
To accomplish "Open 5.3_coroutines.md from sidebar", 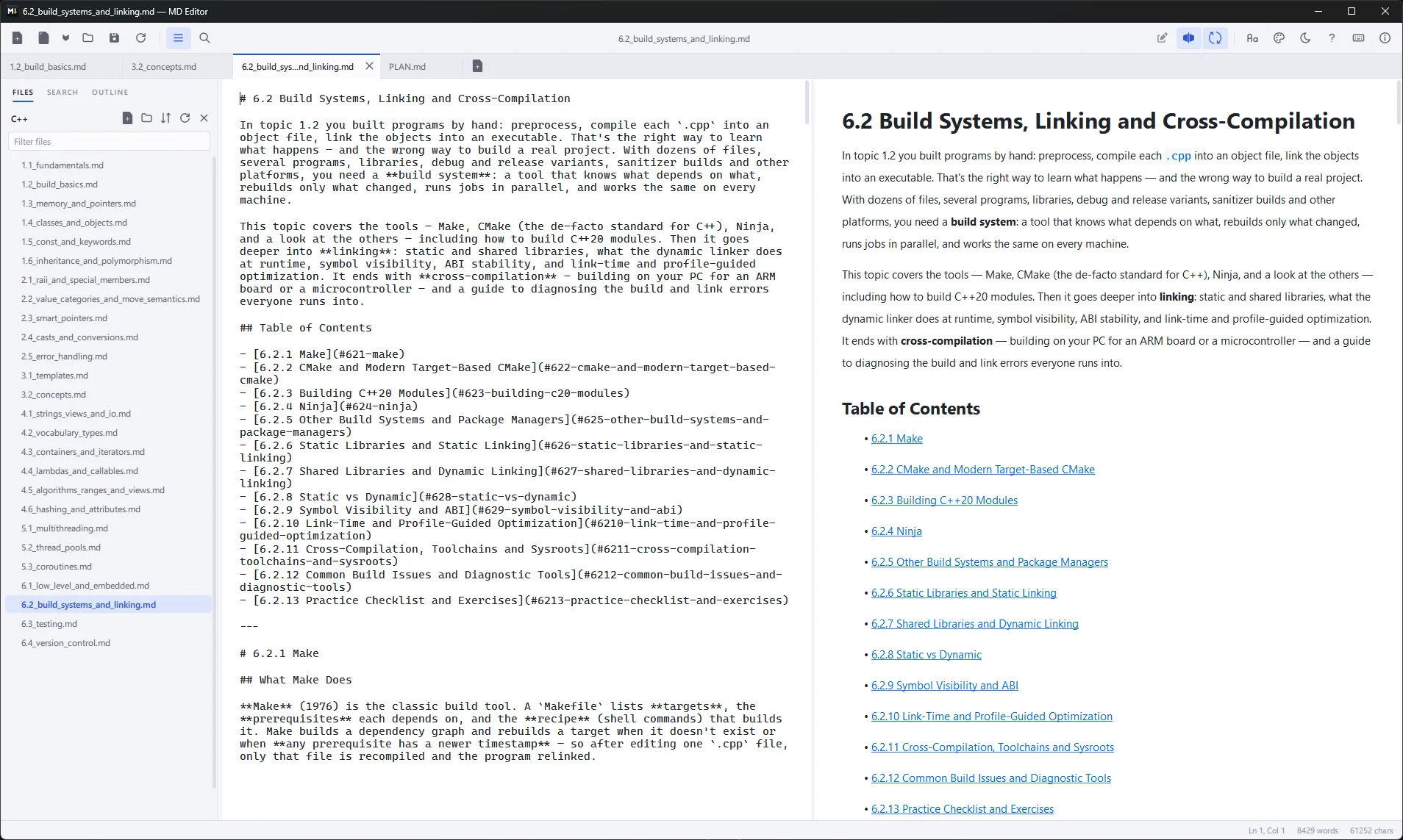I will click(108, 567).
